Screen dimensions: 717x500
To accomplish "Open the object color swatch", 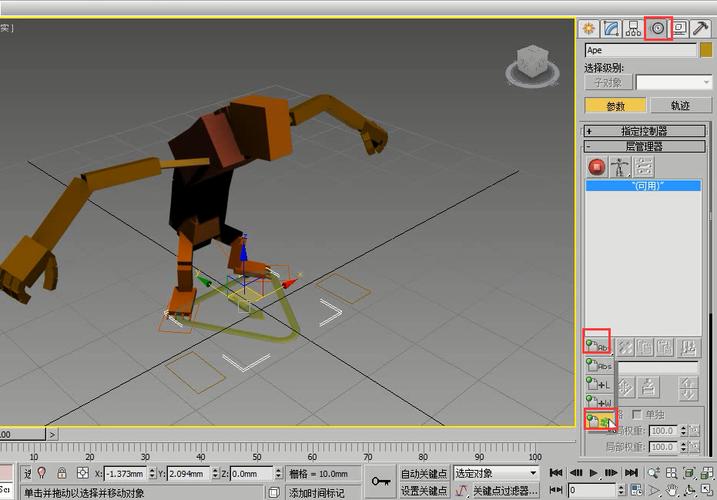I will click(x=706, y=50).
